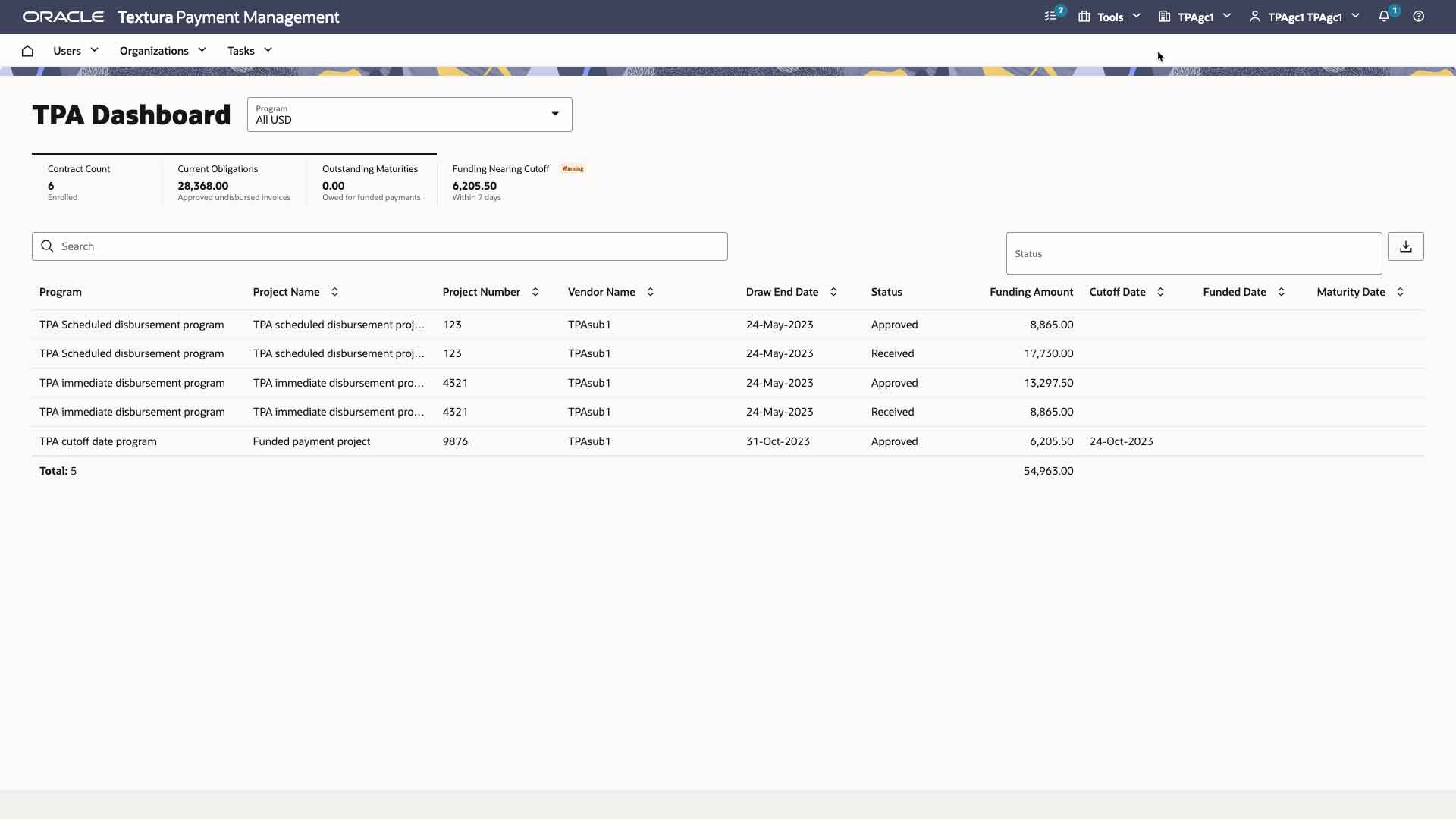The image size is (1456, 819).
Task: Sort by Maturity Date column arrows
Action: [x=1400, y=292]
